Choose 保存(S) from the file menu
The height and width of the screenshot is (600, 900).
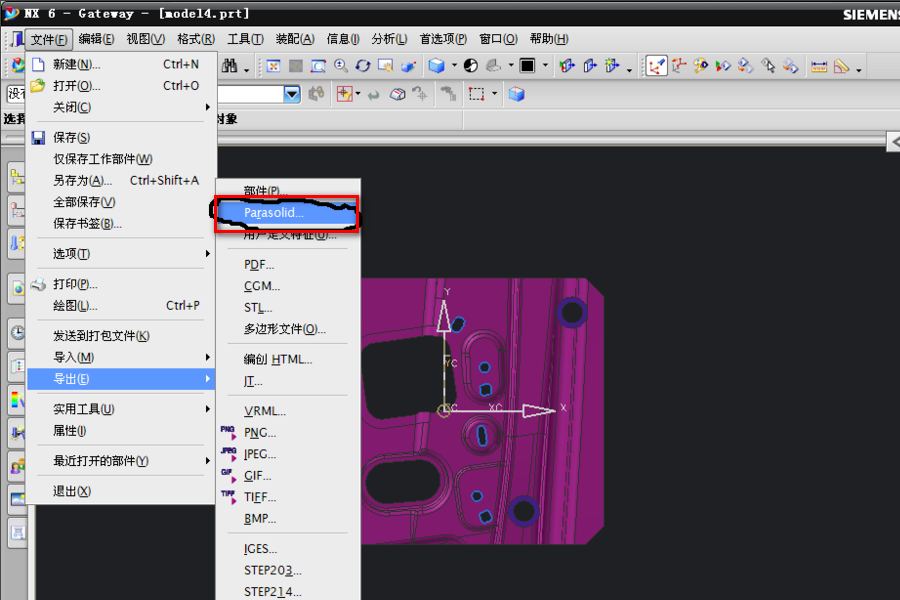point(122,138)
